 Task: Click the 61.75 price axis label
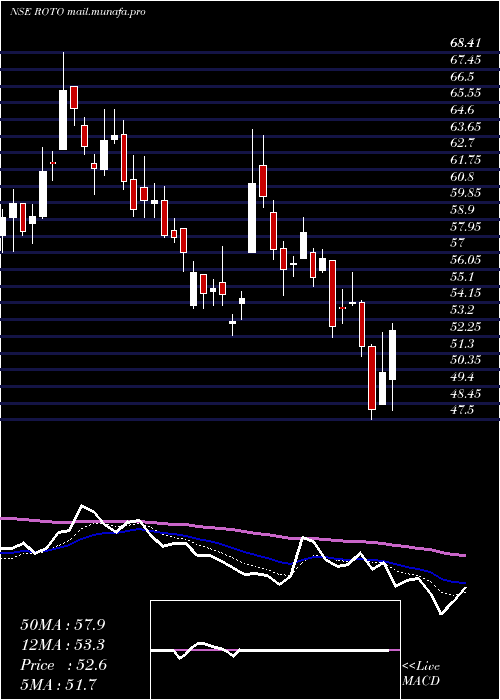click(466, 160)
